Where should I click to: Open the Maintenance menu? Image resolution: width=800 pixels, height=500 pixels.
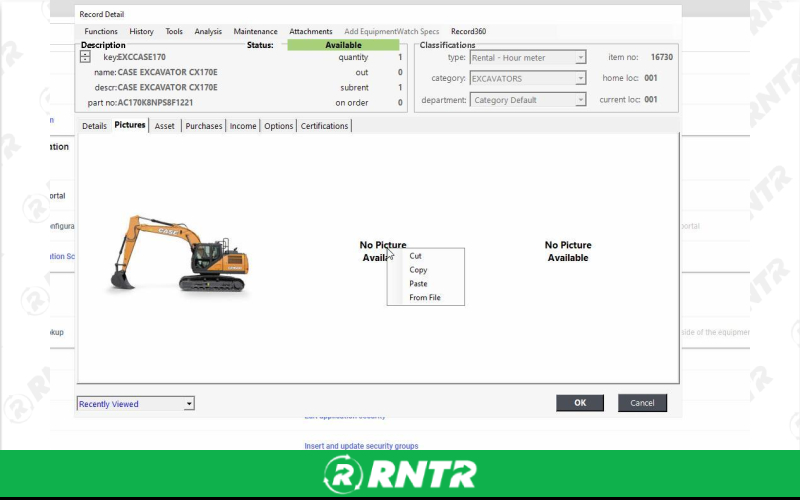[255, 31]
